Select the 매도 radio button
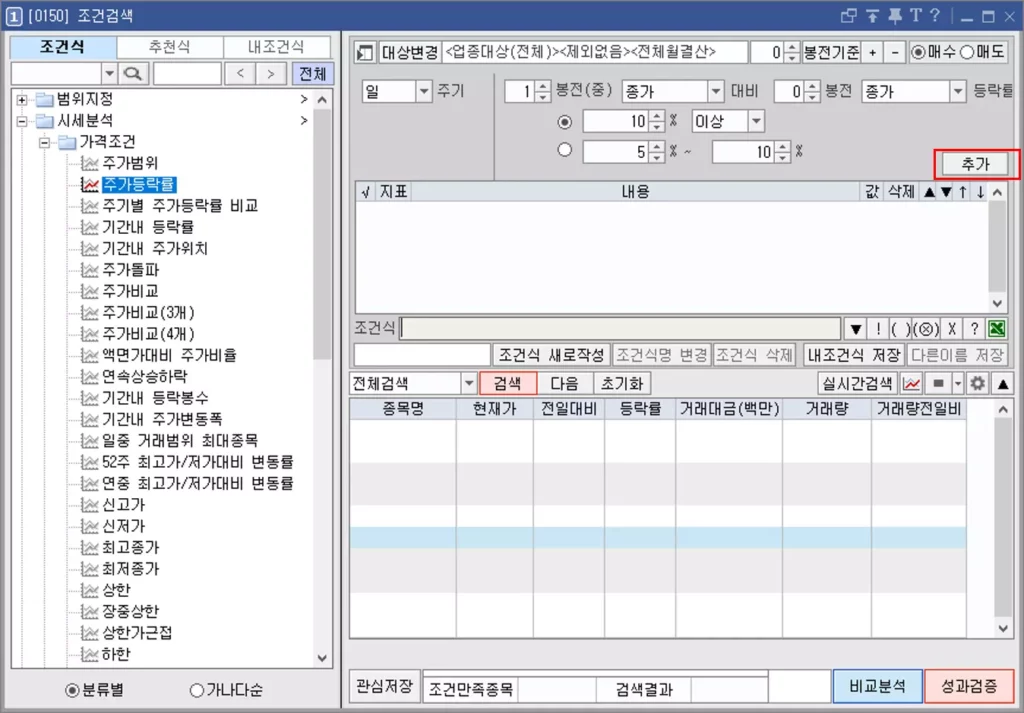Screen dimensions: 1024x713 click(x=967, y=53)
